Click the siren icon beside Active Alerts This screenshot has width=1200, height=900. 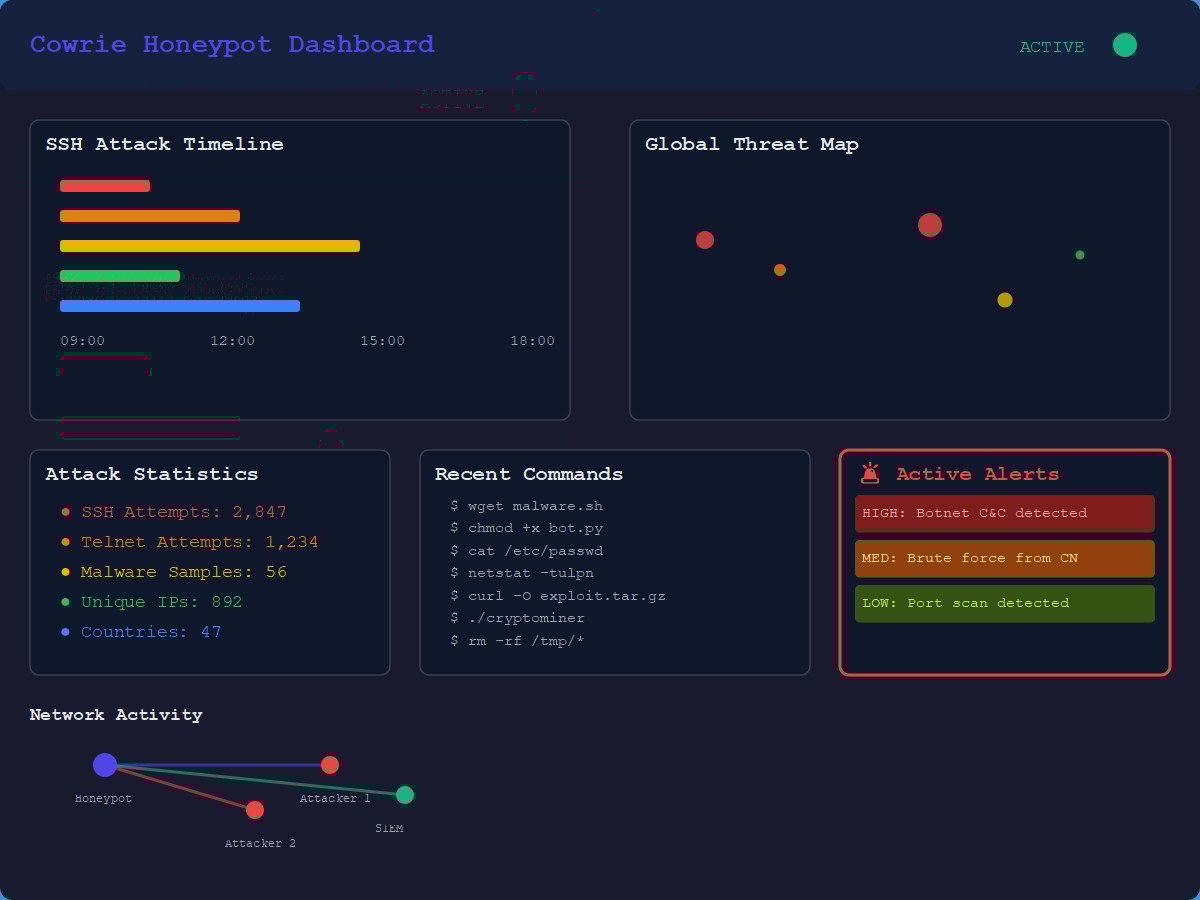pos(870,473)
